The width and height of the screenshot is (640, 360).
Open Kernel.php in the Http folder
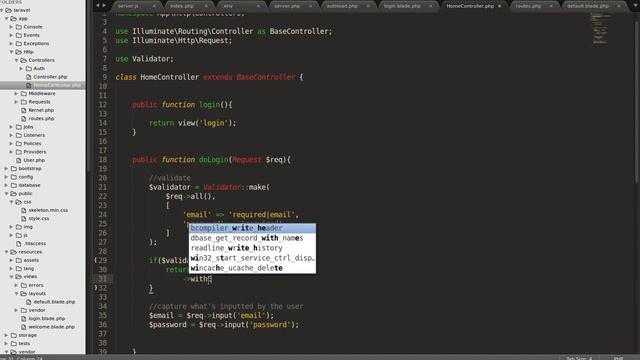41,110
